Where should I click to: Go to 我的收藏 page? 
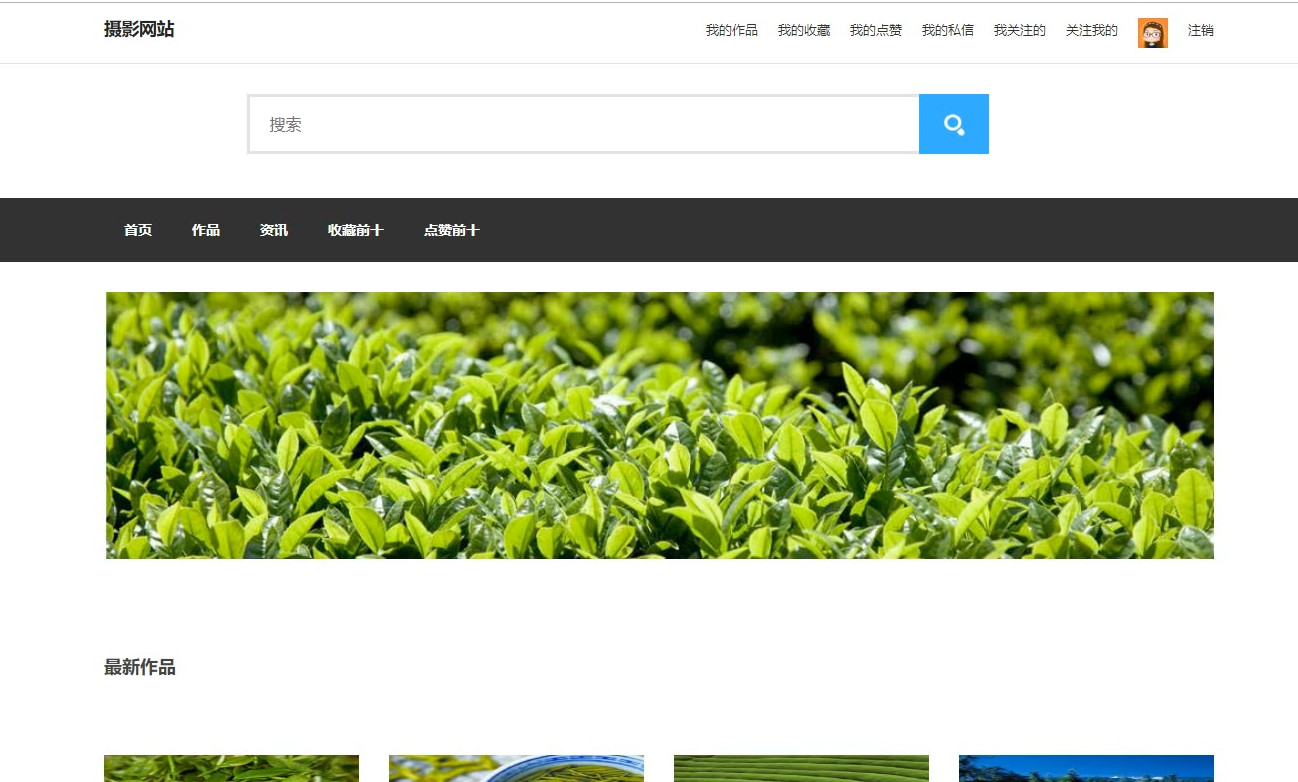point(804,31)
